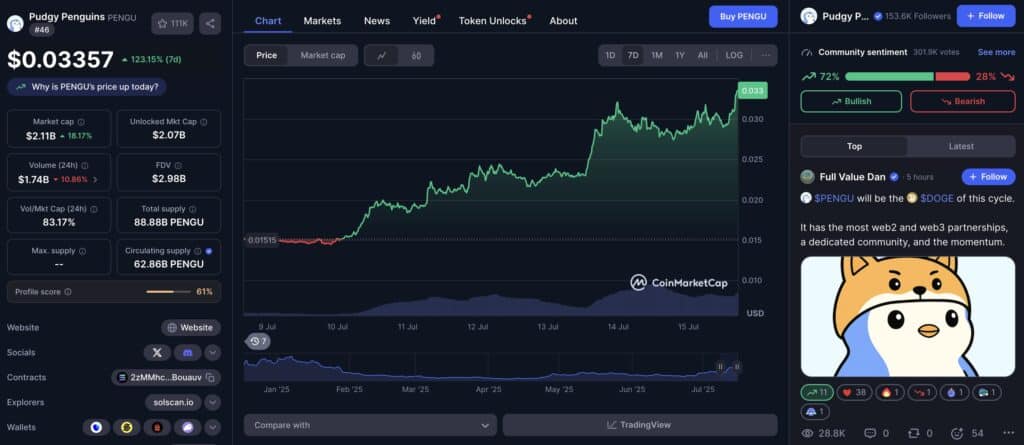Open the News tab

coord(377,21)
